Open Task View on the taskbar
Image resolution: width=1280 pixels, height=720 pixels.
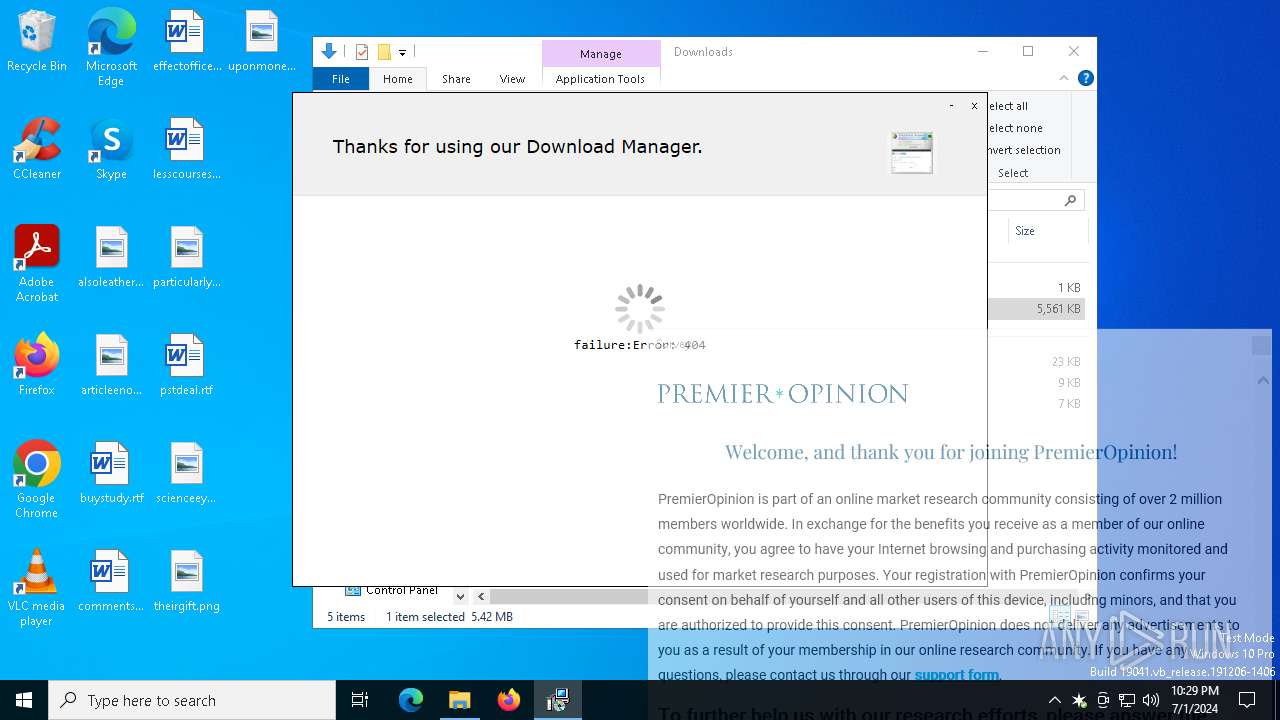point(360,700)
